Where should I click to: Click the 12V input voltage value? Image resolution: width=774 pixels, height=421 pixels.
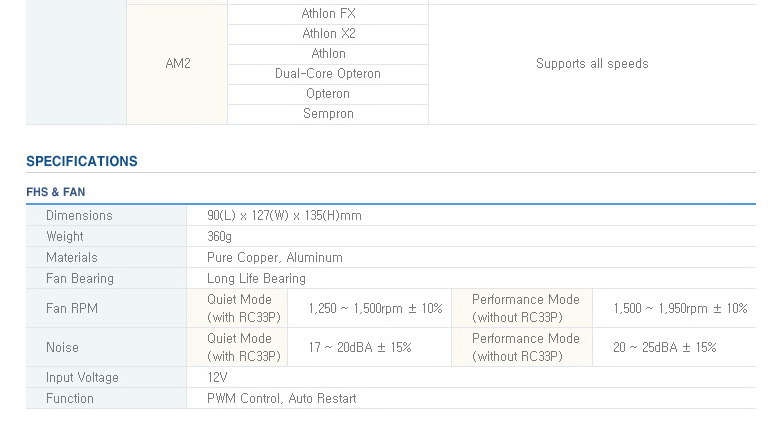click(217, 378)
